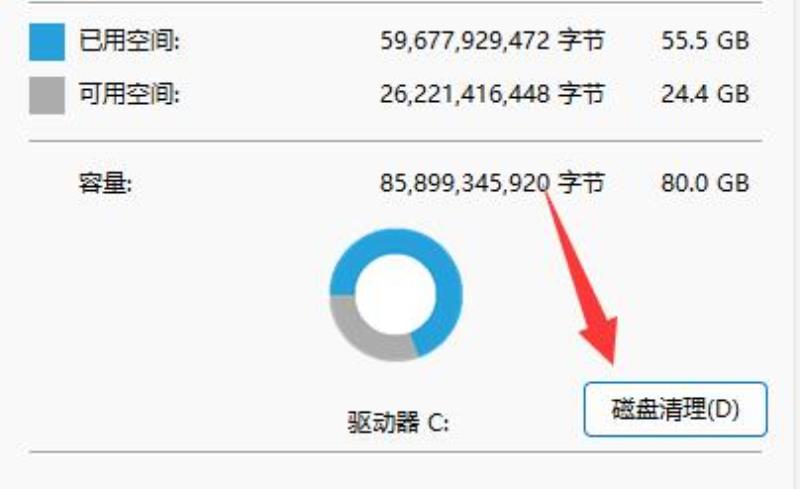The image size is (800, 489).
Task: Click the gray free space color square
Action: tap(47, 95)
